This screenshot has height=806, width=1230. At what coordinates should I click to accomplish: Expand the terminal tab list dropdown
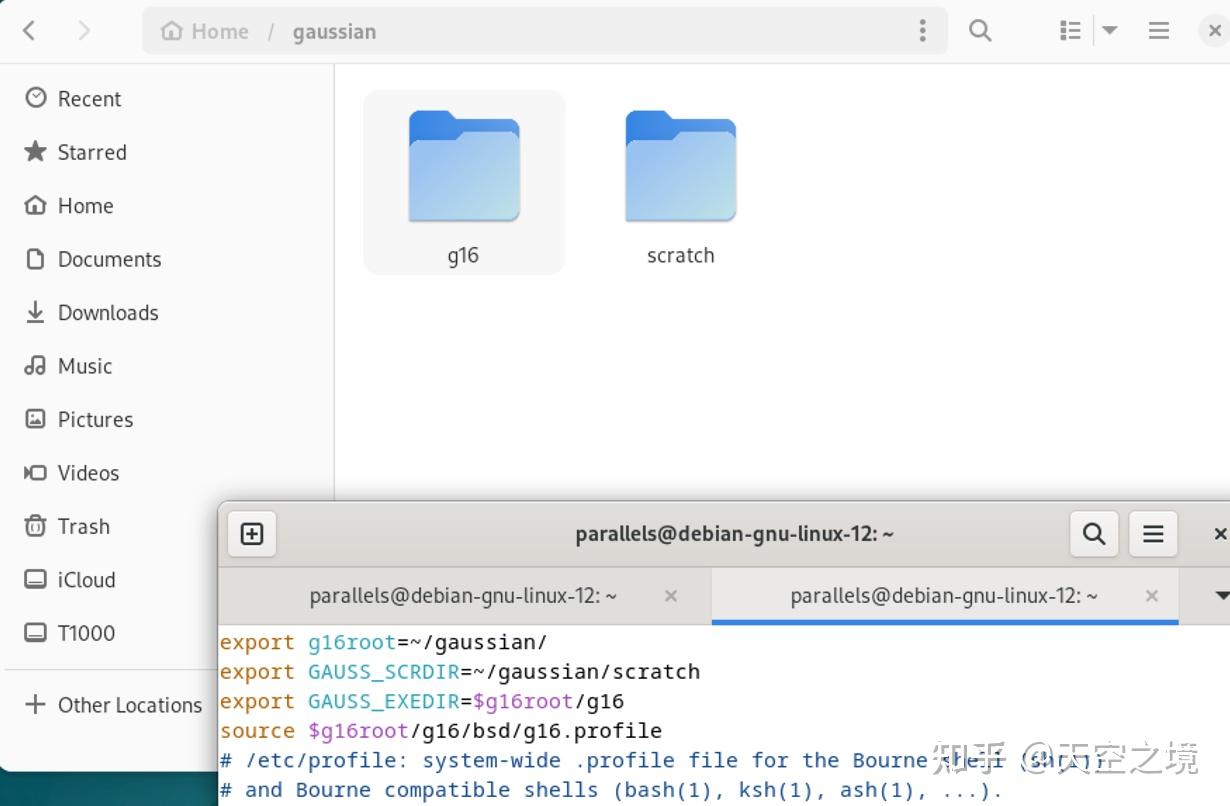pos(1220,596)
